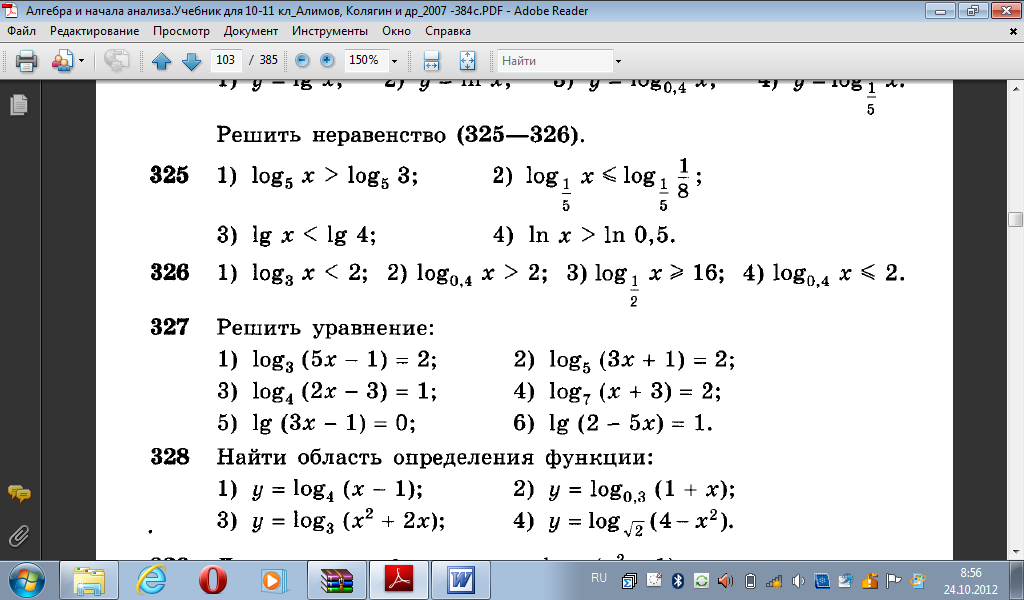This screenshot has height=600, width=1024.
Task: Open the Окно menu
Action: (396, 31)
